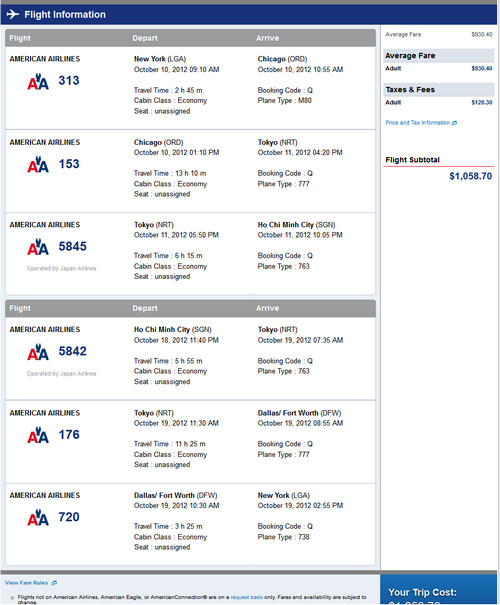Open the View Fare Rules link

pos(27,583)
